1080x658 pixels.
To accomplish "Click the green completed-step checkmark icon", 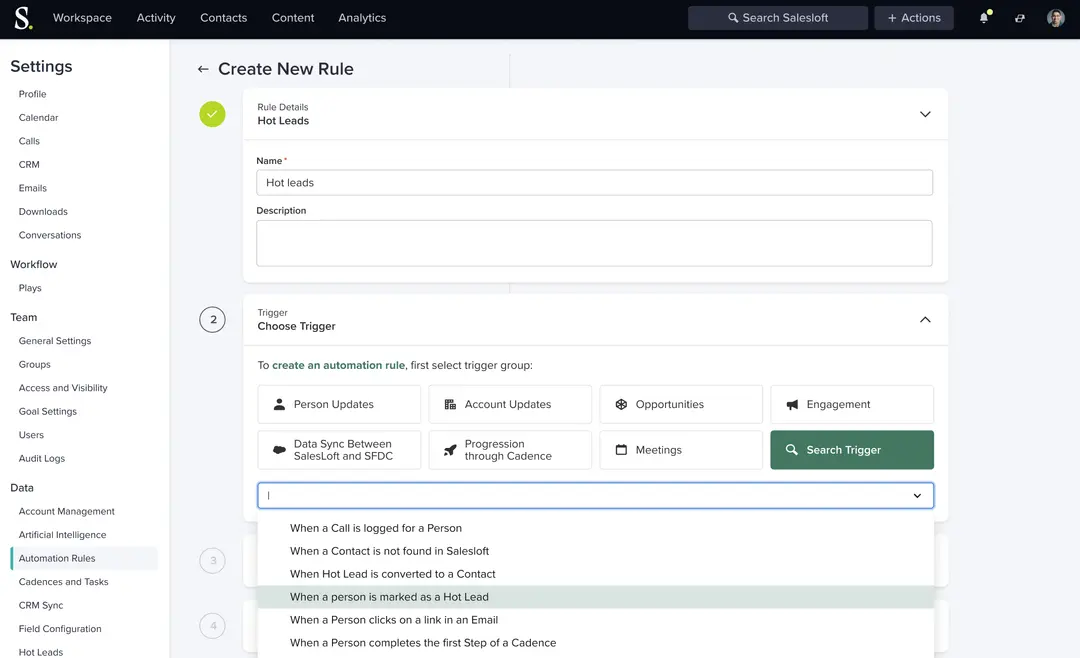I will tap(212, 114).
